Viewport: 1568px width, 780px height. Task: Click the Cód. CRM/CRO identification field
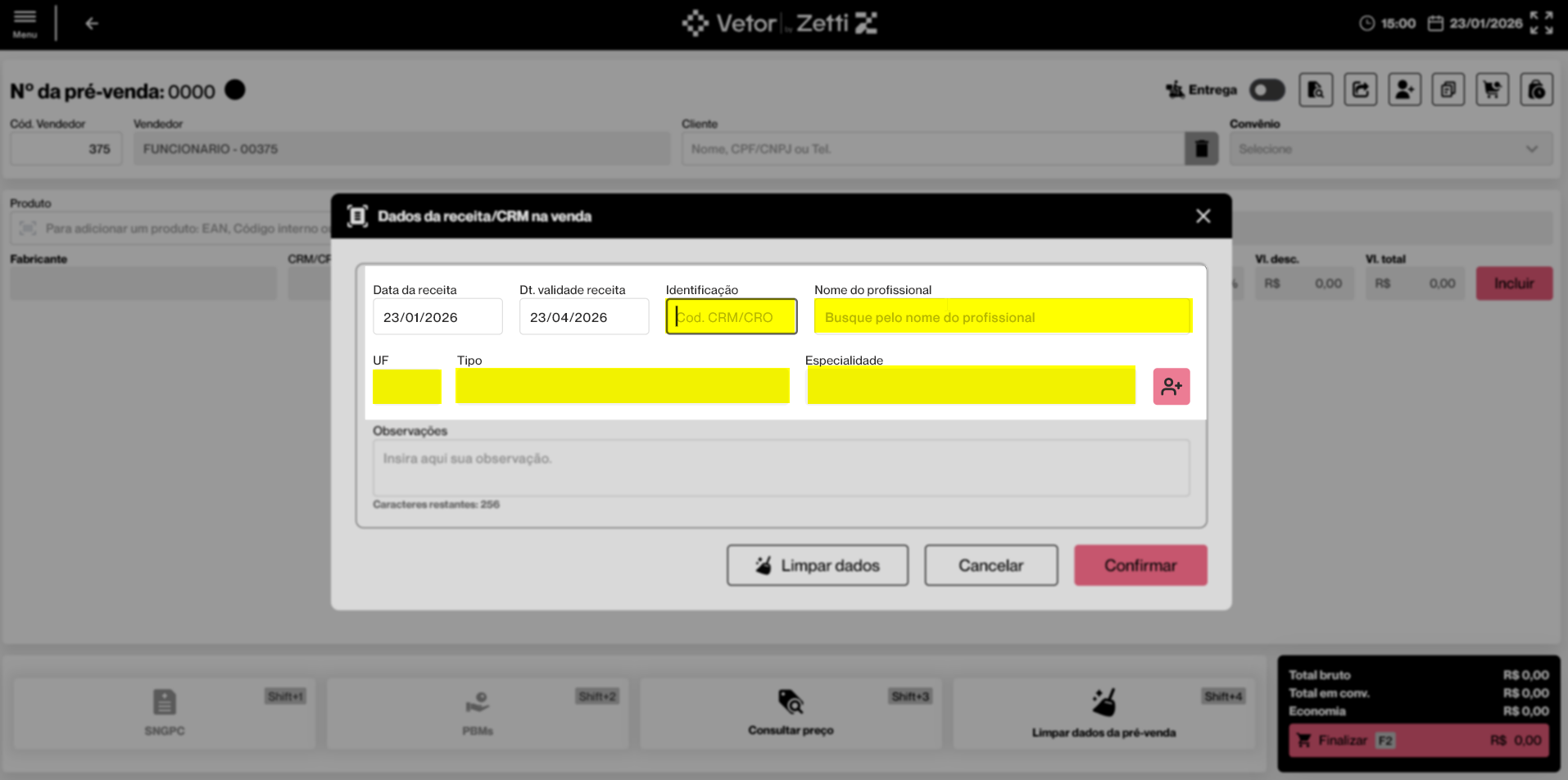point(732,317)
